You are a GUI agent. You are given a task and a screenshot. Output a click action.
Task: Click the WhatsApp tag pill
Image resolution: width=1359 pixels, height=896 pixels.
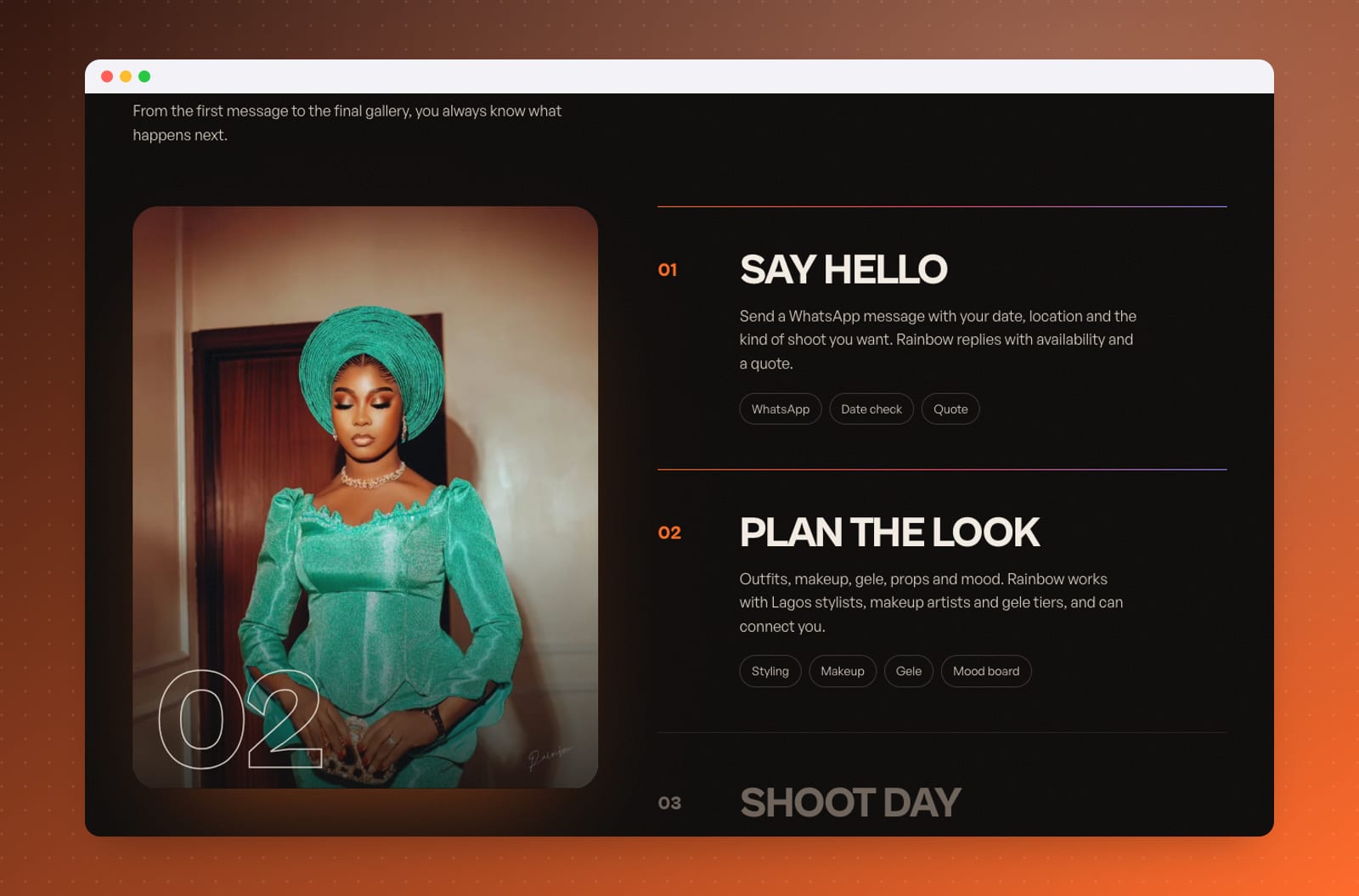pyautogui.click(x=781, y=409)
